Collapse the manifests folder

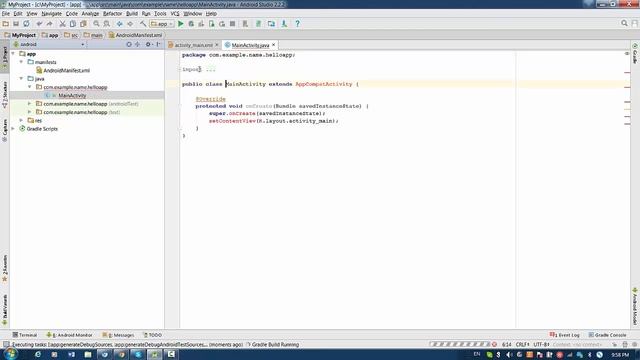[21, 62]
